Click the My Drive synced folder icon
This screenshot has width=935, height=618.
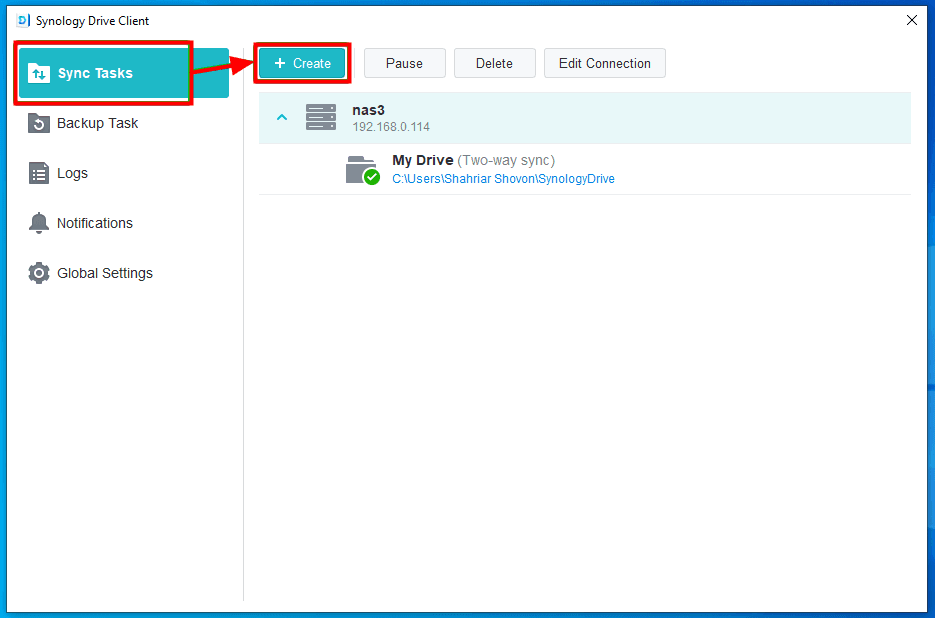(x=362, y=169)
